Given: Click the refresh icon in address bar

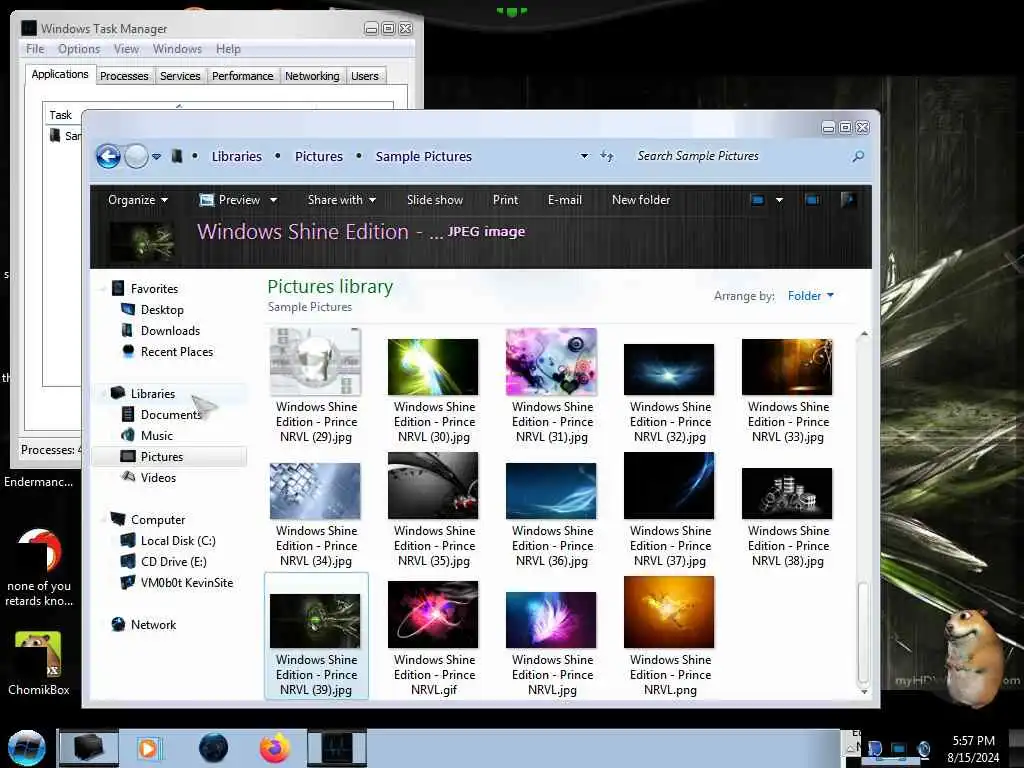Looking at the screenshot, I should [607, 156].
